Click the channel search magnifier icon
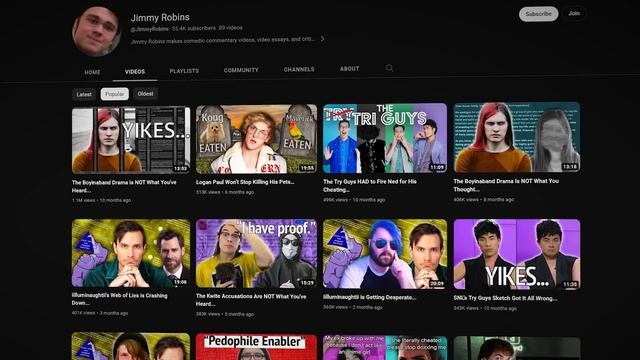Image resolution: width=640 pixels, height=360 pixels. coord(389,68)
